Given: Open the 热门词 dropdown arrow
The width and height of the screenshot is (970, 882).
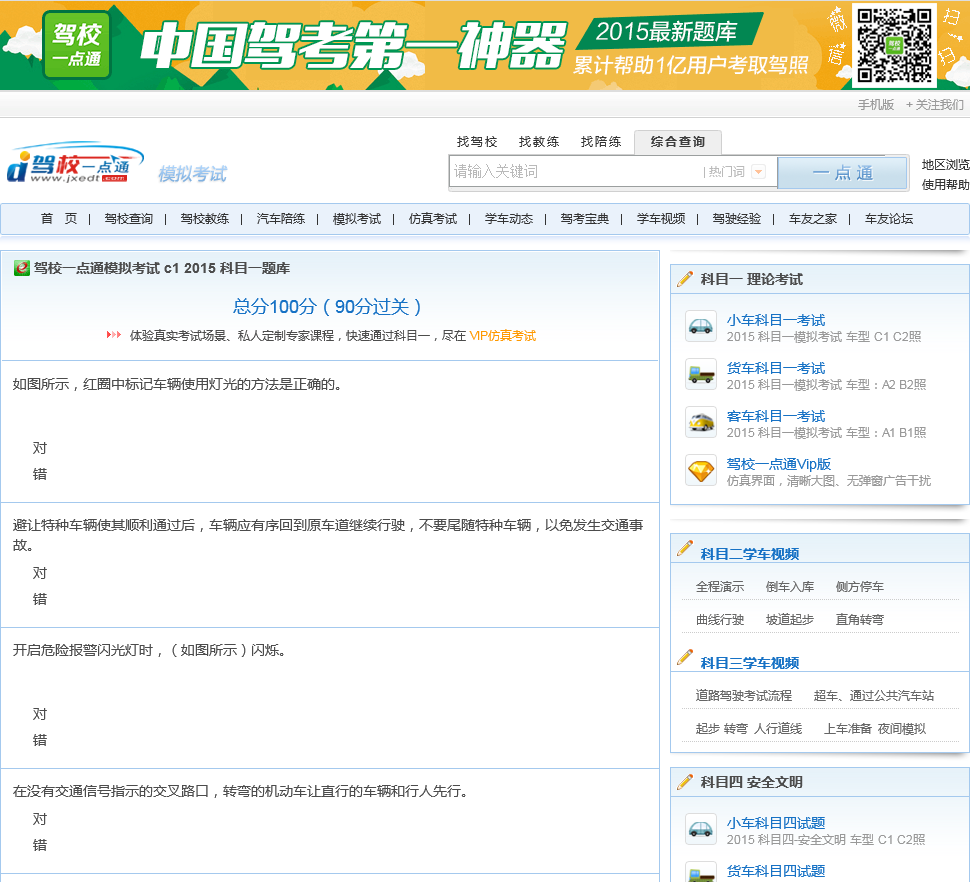Looking at the screenshot, I should point(758,172).
